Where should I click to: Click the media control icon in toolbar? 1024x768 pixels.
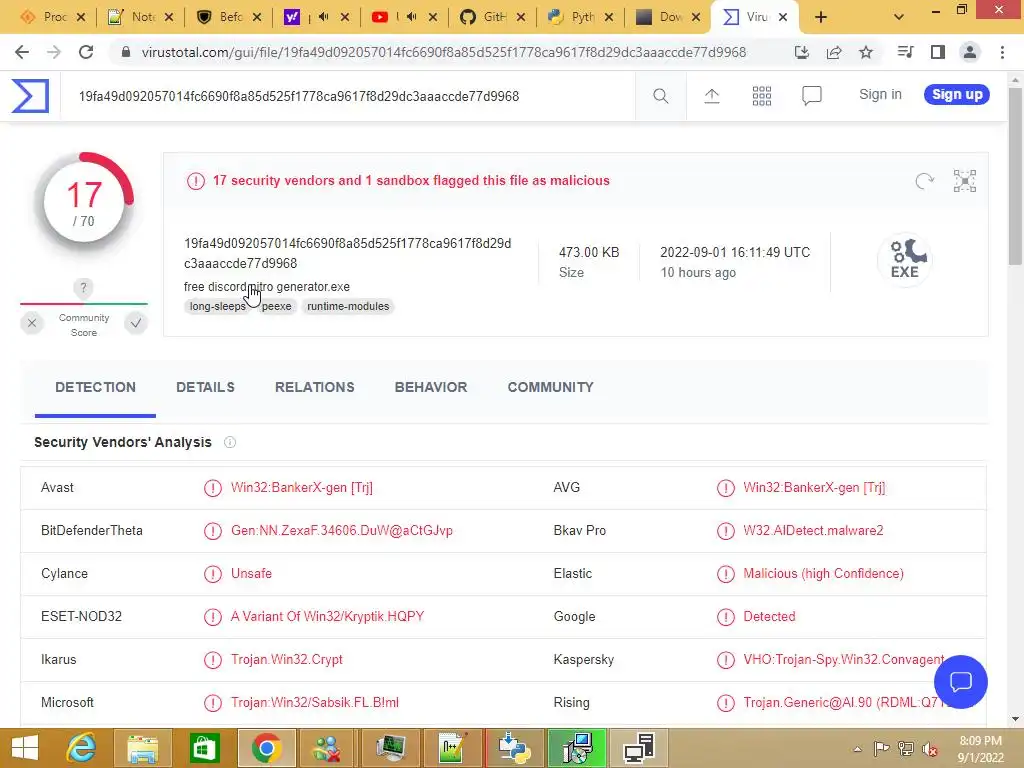pyautogui.click(x=905, y=52)
